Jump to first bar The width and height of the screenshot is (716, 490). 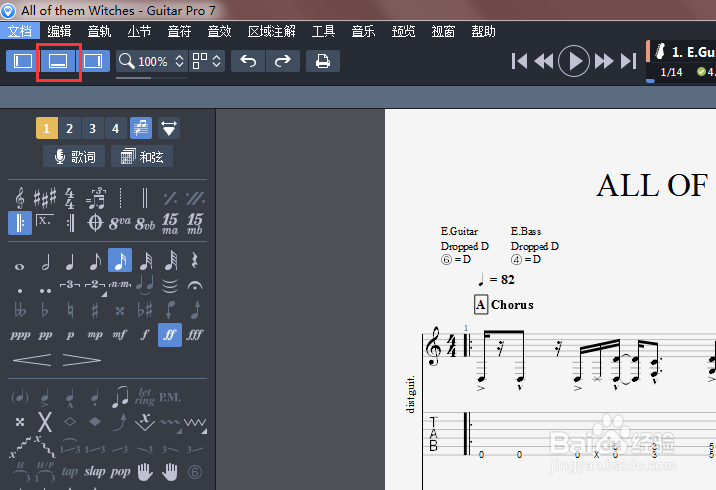519,61
